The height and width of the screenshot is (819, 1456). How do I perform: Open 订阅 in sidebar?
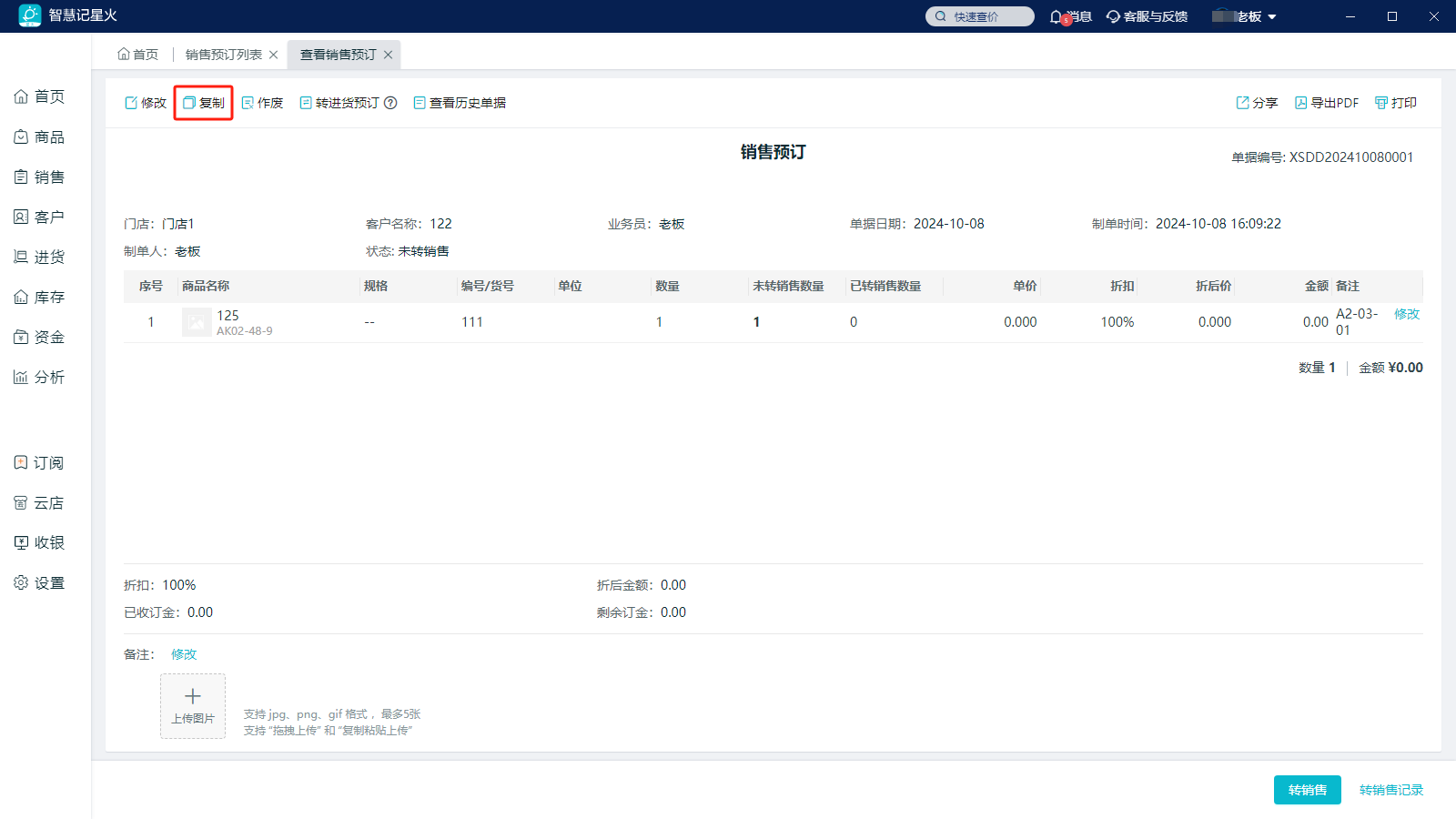pyautogui.click(x=39, y=462)
